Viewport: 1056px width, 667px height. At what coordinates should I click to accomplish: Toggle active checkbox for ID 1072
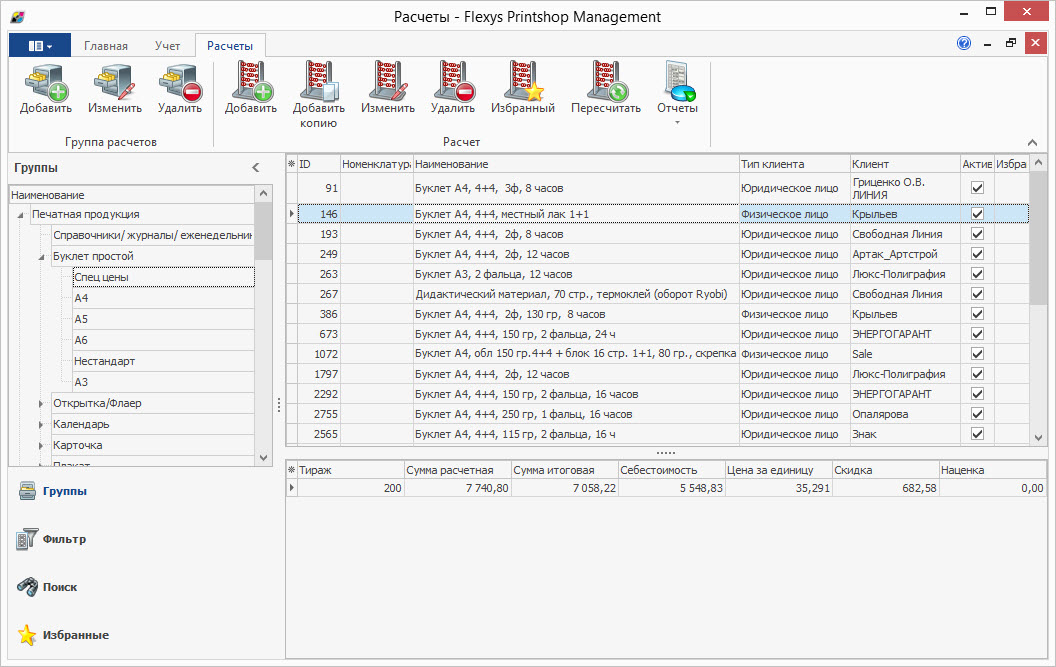tap(977, 354)
